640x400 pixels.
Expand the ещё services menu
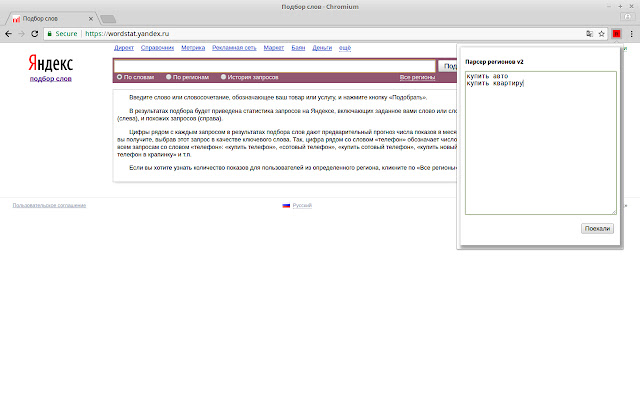point(345,48)
